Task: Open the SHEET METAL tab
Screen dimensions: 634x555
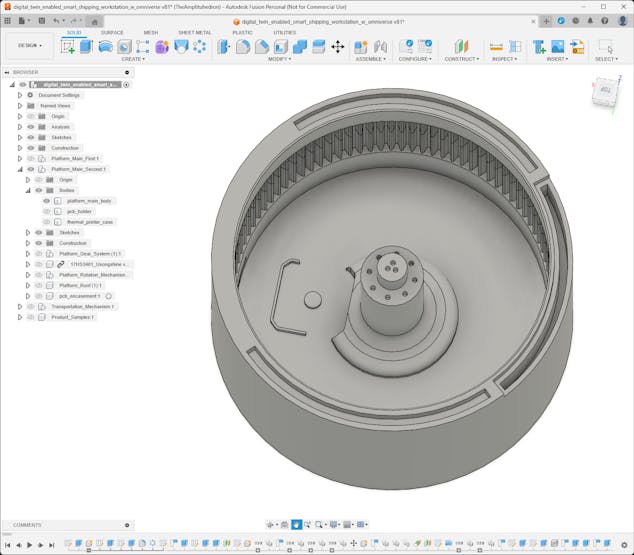Action: [x=194, y=32]
